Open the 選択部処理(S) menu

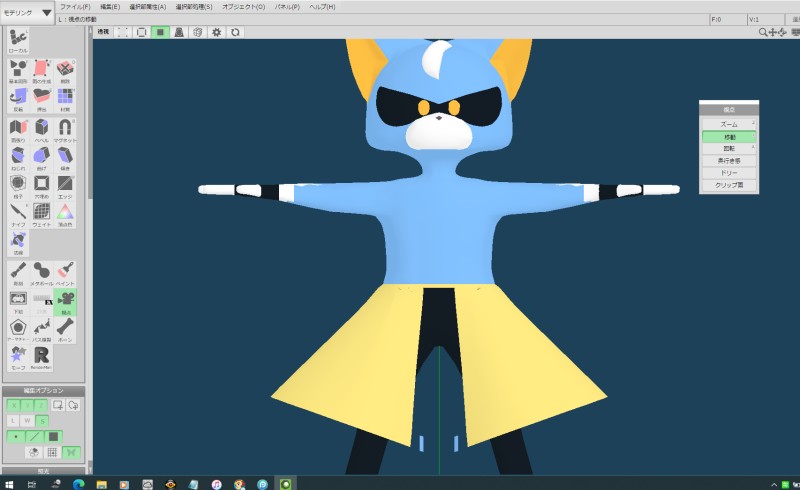click(x=194, y=7)
